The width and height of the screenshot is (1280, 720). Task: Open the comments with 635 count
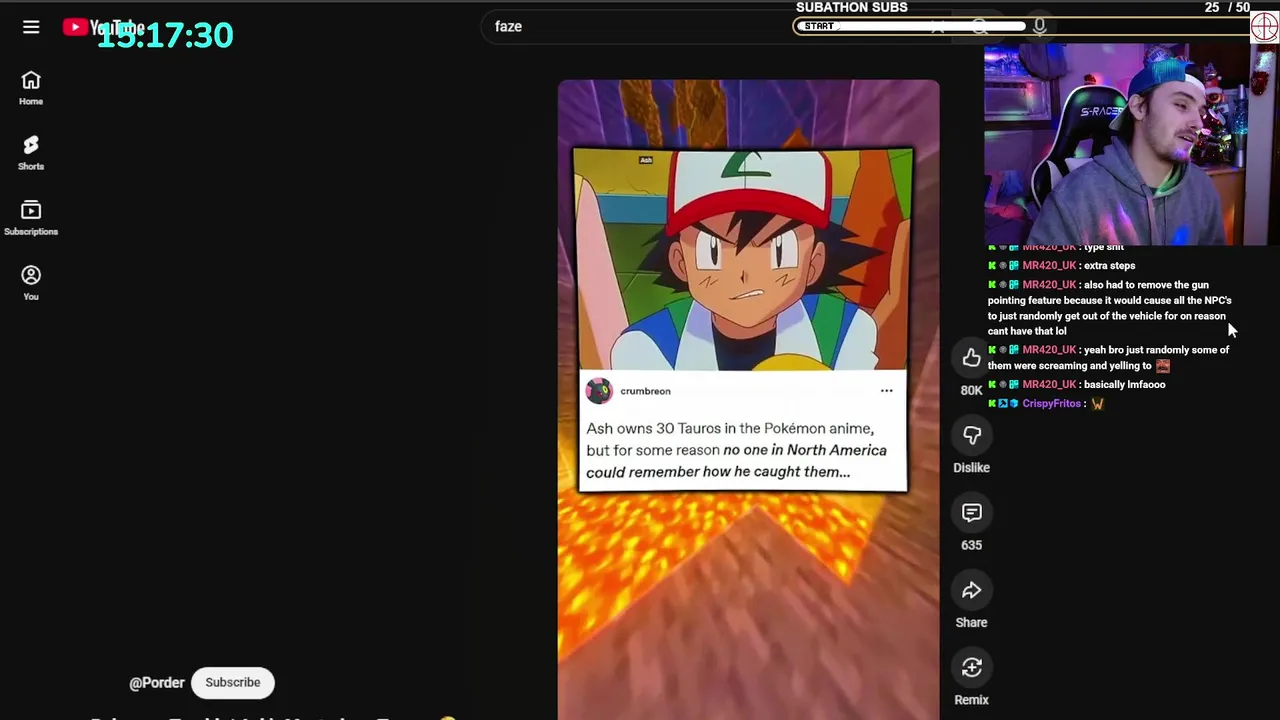click(971, 513)
